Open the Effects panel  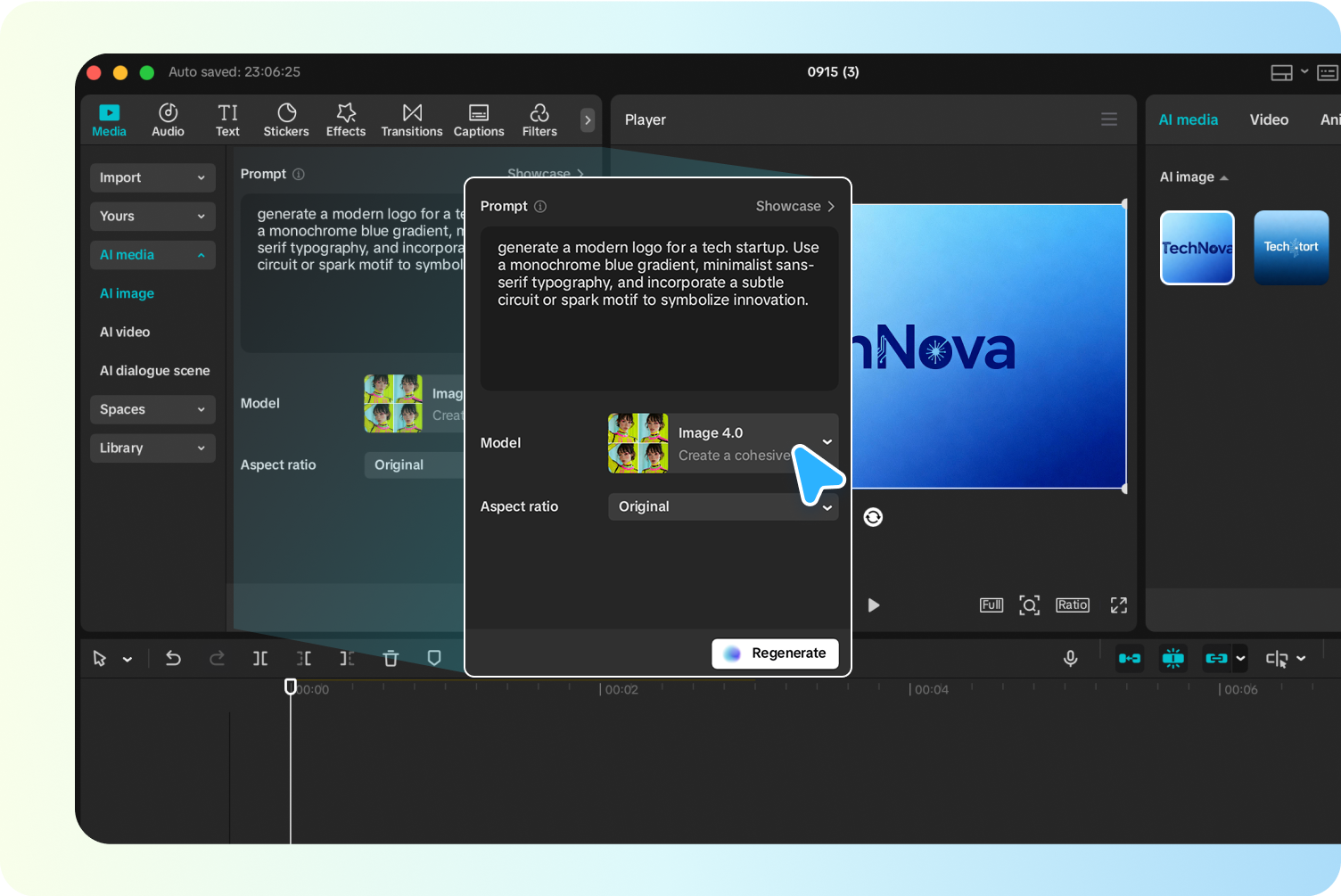(x=346, y=119)
